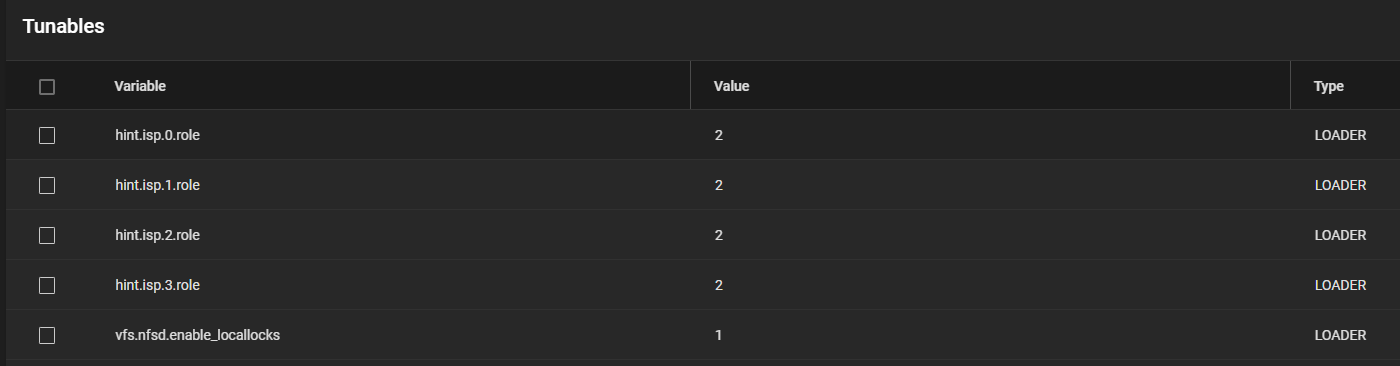Sort by the Value column header
The width and height of the screenshot is (1400, 366).
coord(731,86)
